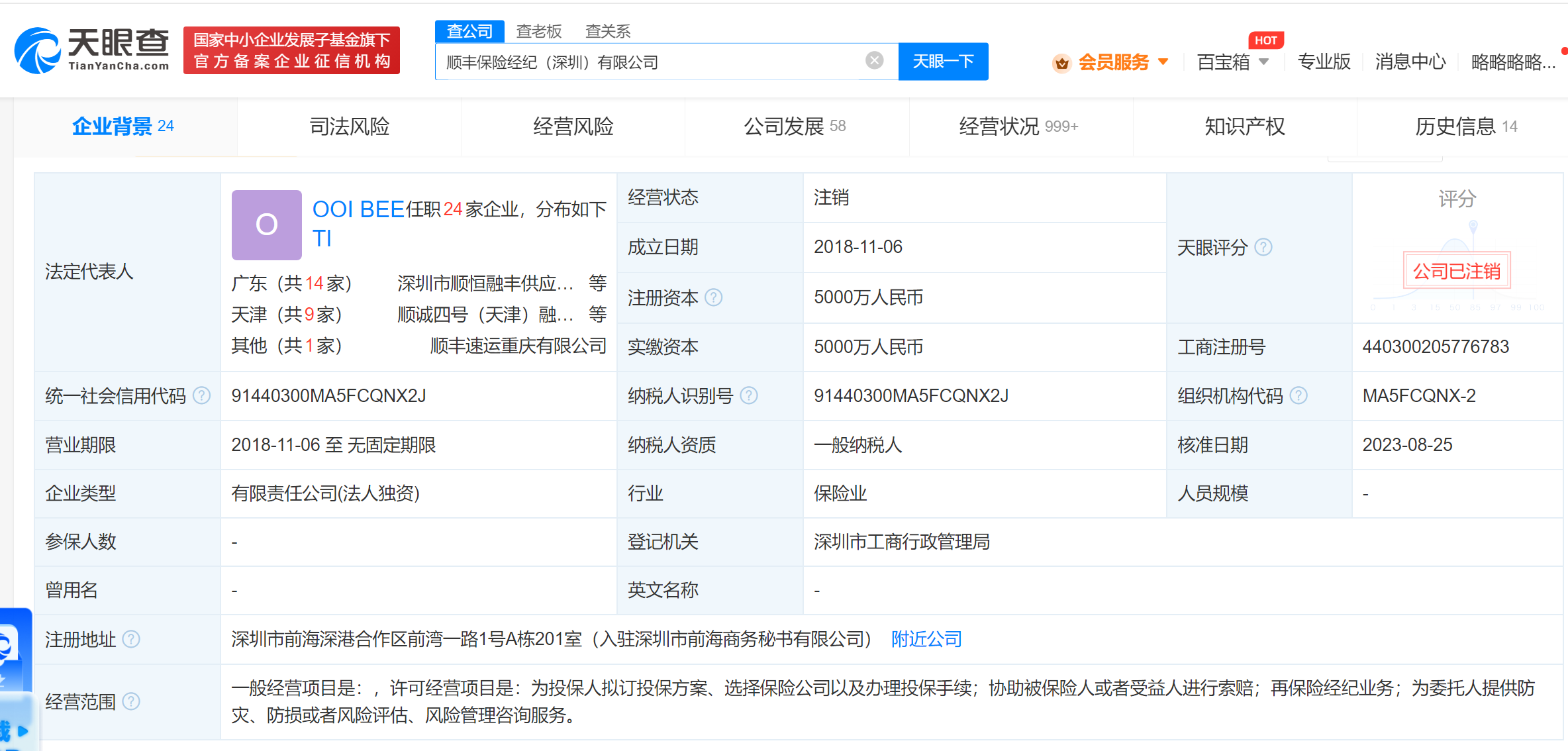
Task: Click the 附近公司 link
Action: 926,639
